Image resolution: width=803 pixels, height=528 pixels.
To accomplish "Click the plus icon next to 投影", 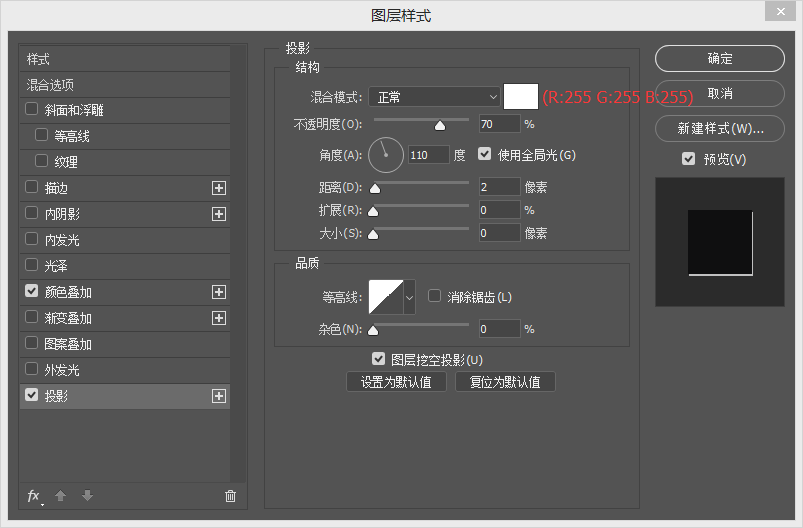I will pos(219,396).
